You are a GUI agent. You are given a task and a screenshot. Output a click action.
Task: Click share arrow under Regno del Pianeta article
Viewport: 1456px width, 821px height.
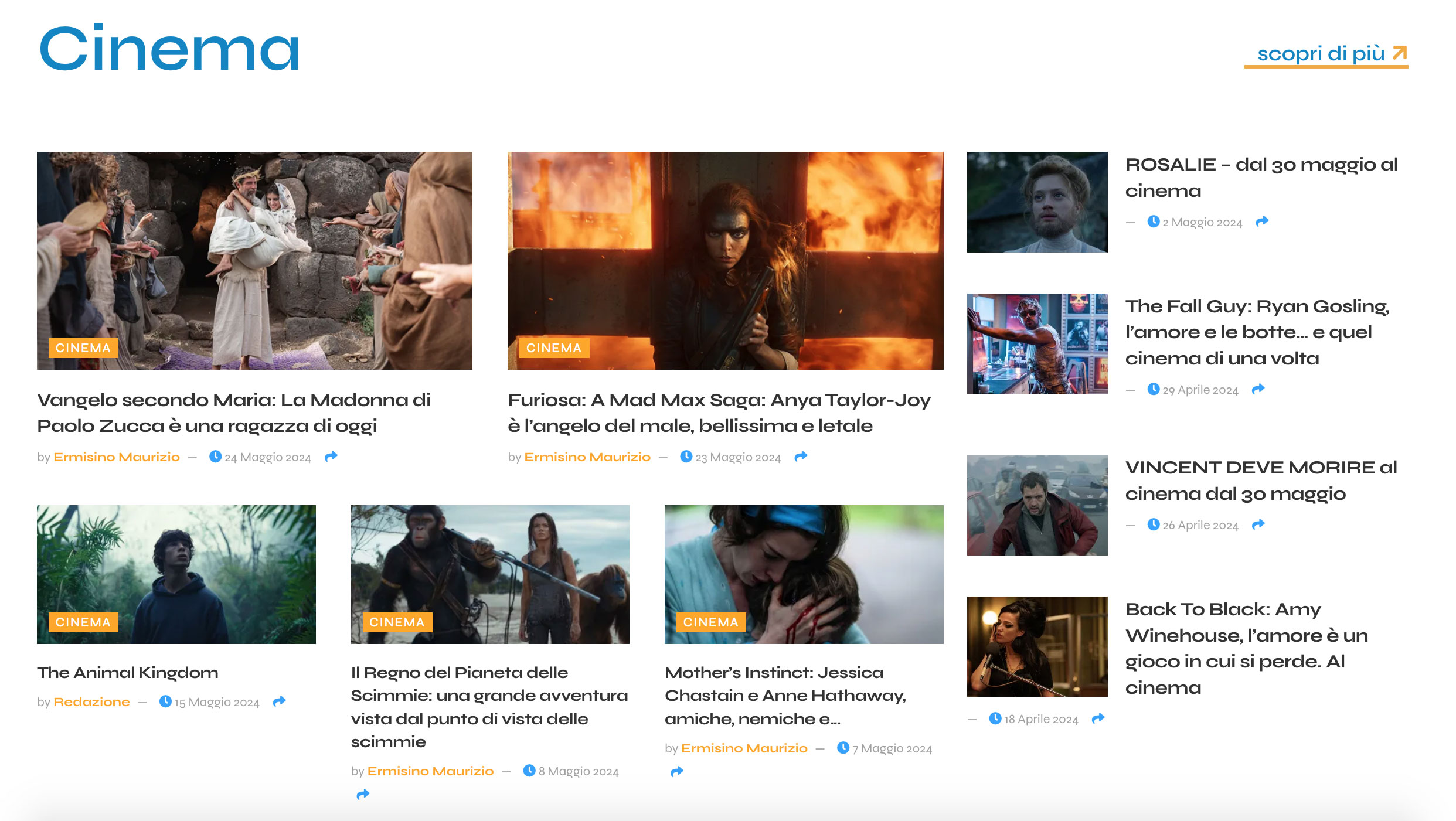(363, 795)
